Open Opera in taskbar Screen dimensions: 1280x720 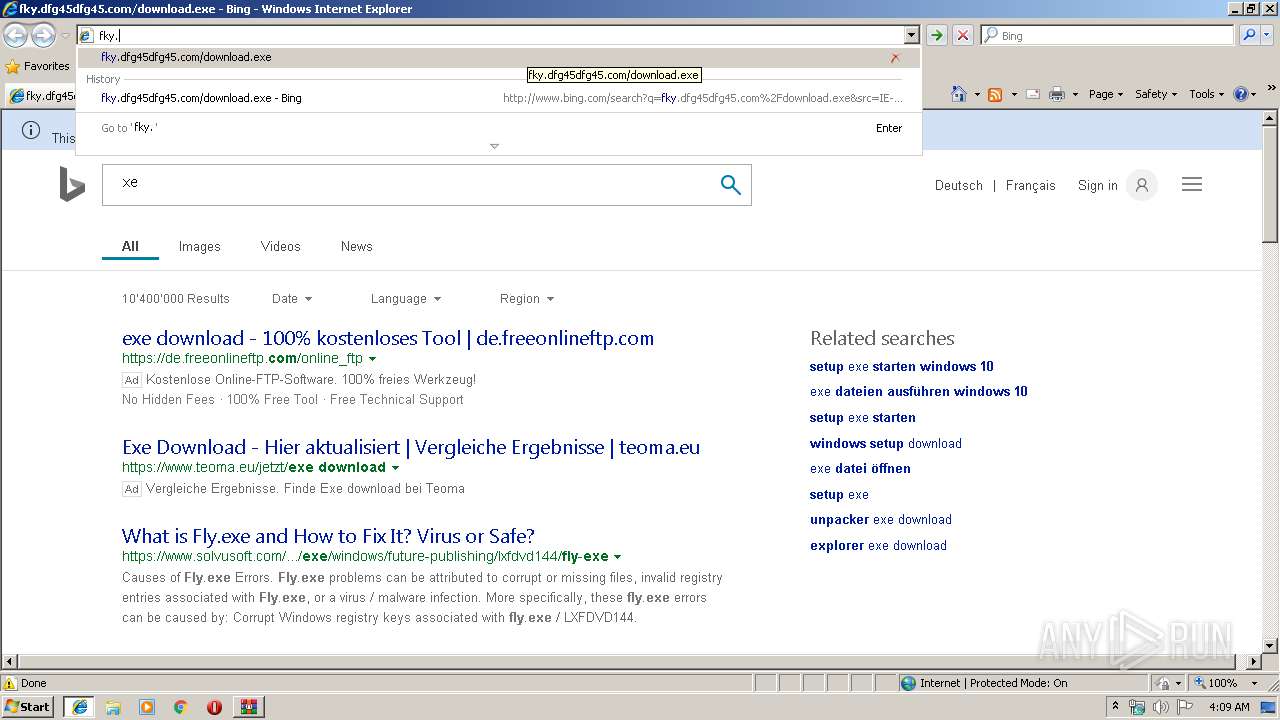(x=214, y=707)
